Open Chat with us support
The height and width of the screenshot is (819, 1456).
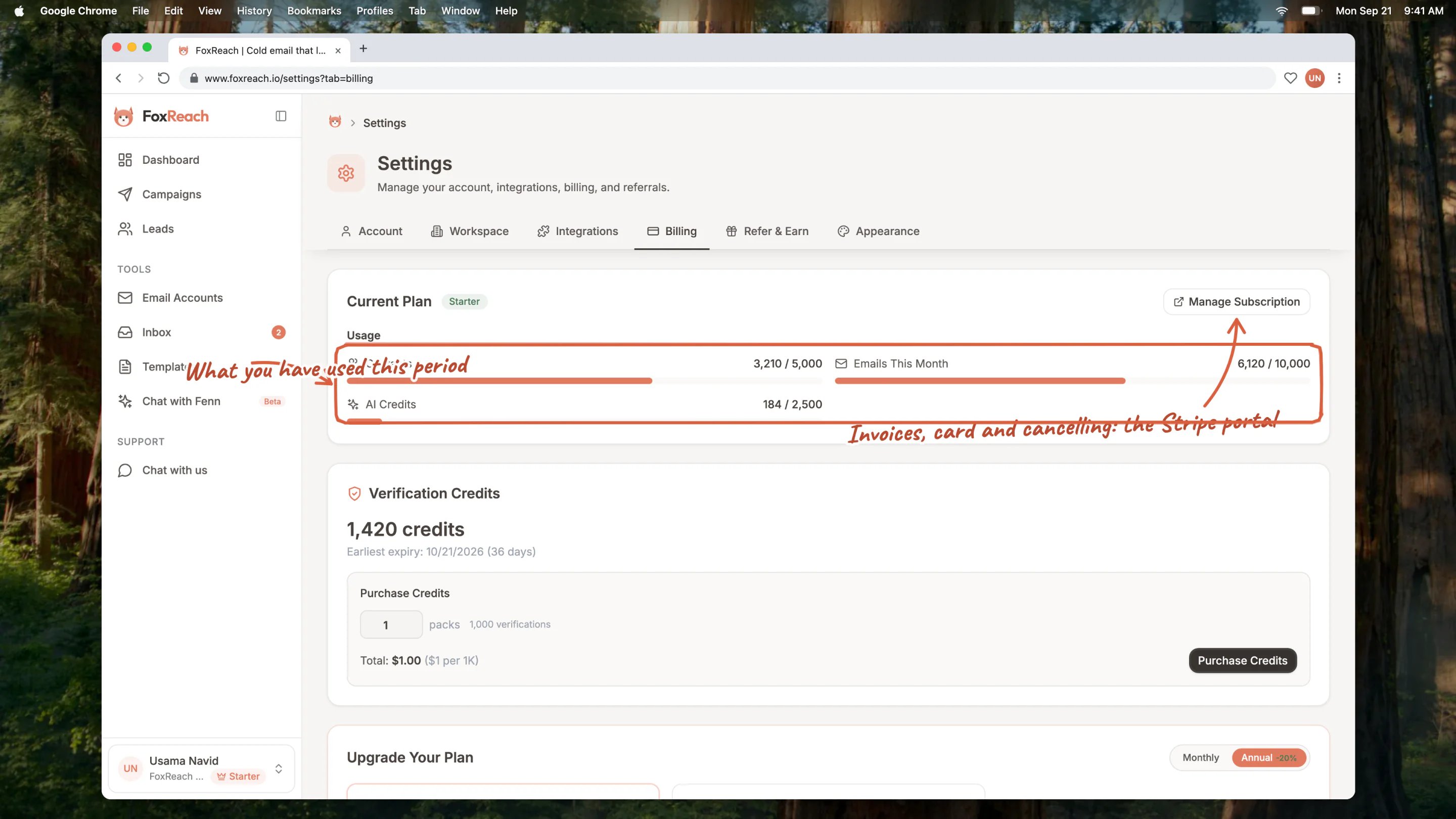(x=201, y=470)
